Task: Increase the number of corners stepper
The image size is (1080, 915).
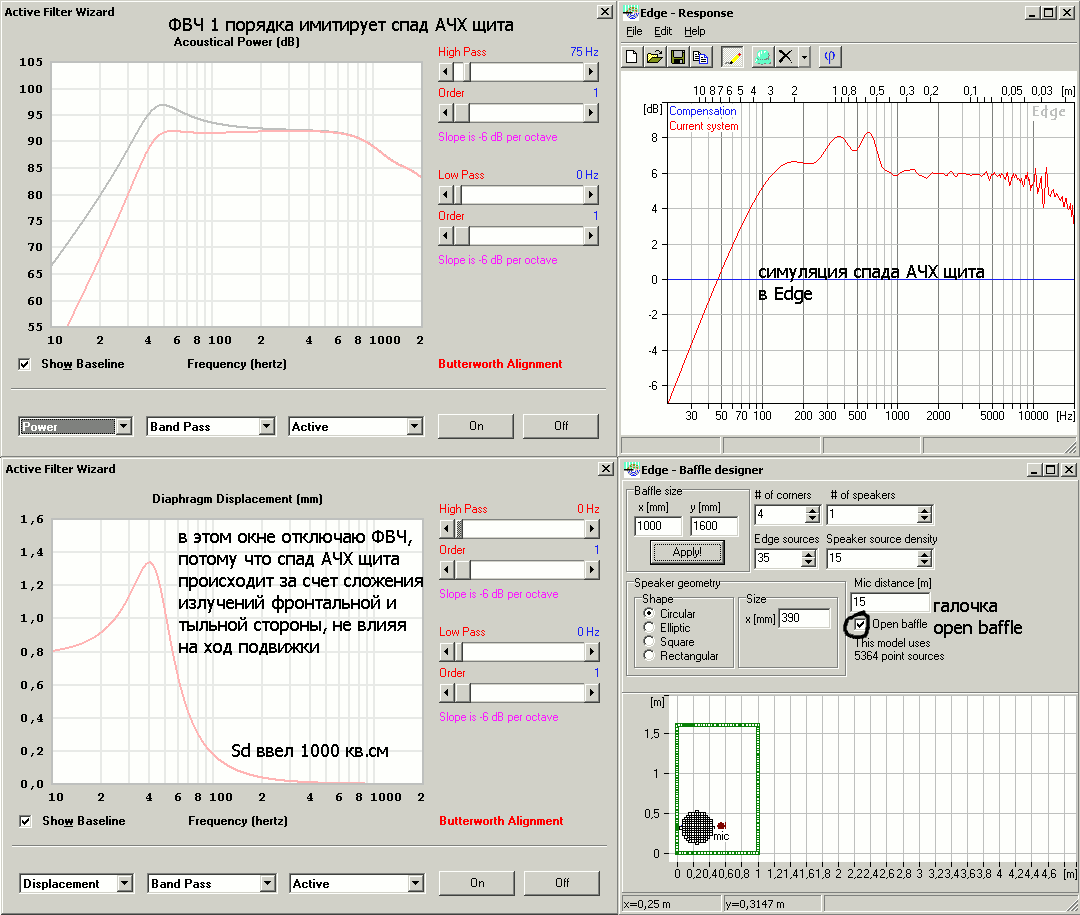Action: 813,511
